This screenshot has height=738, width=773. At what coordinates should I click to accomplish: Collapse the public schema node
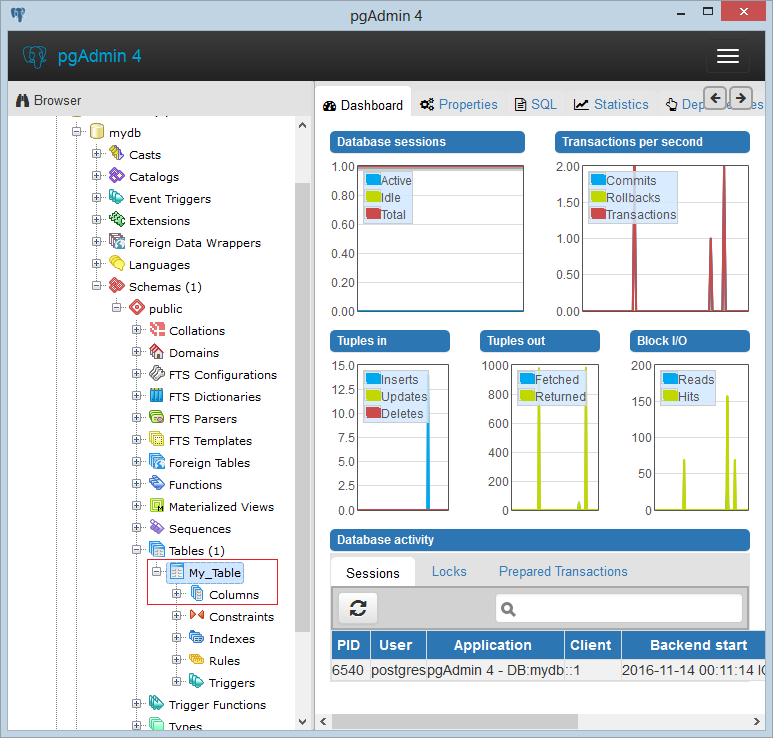[x=117, y=308]
